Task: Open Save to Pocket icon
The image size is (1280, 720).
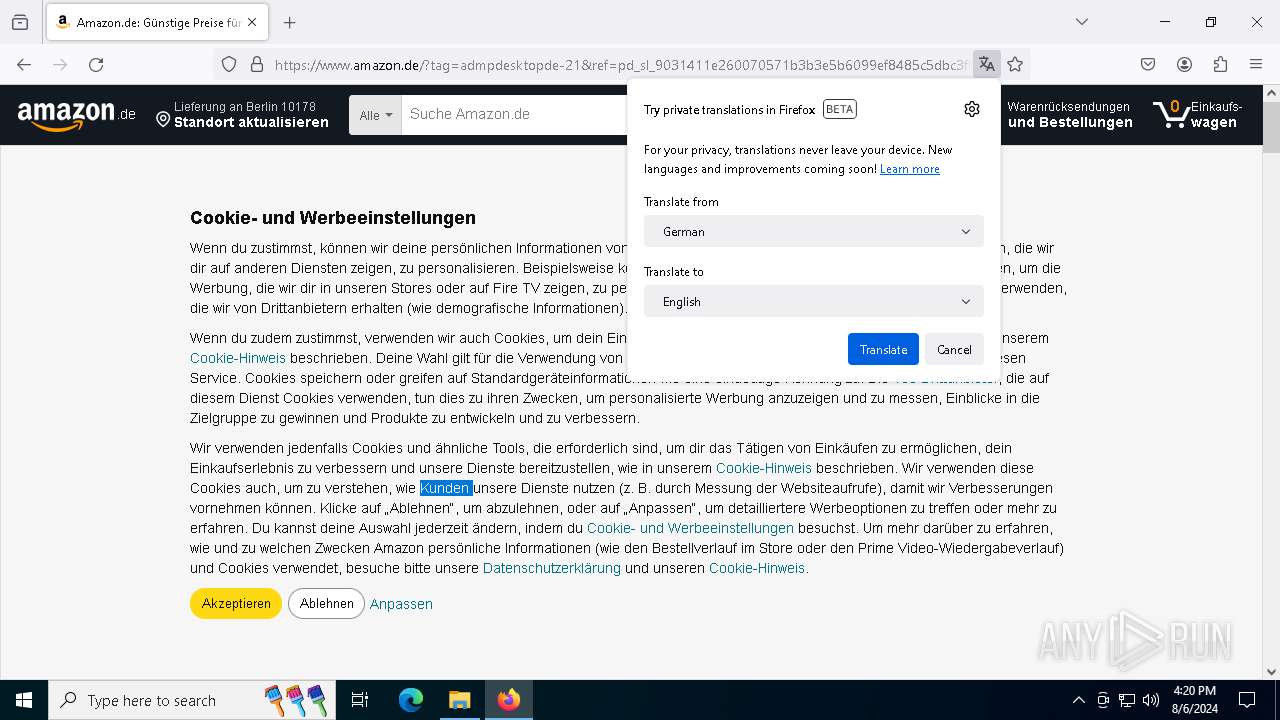Action: point(1148,64)
